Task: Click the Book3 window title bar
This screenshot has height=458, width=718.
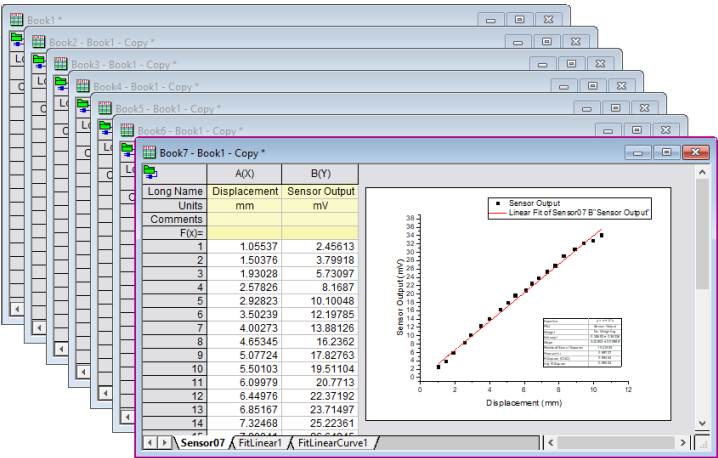Action: coord(300,64)
